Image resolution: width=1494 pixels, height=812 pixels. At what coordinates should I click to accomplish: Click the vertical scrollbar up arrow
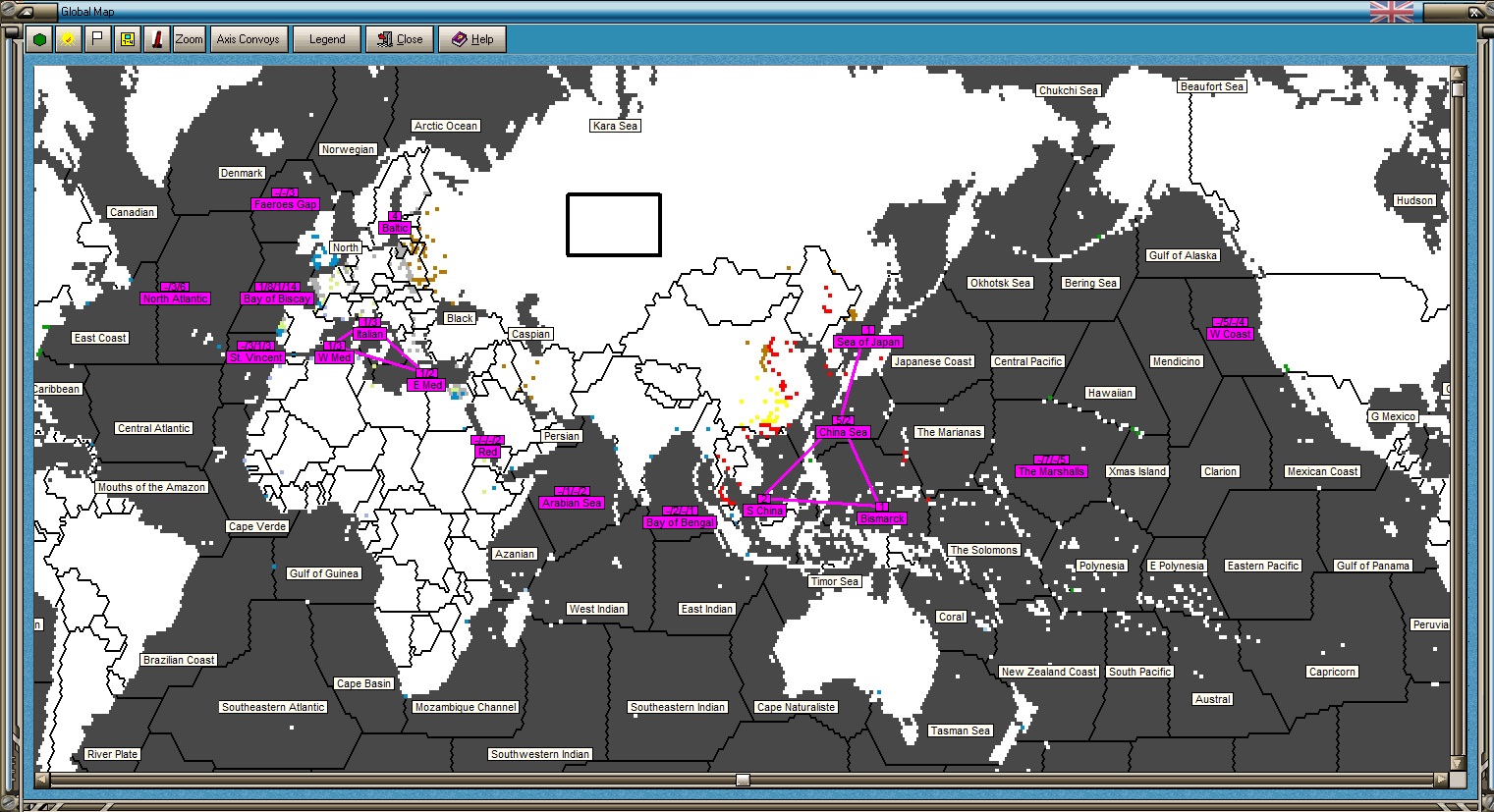(x=1458, y=74)
